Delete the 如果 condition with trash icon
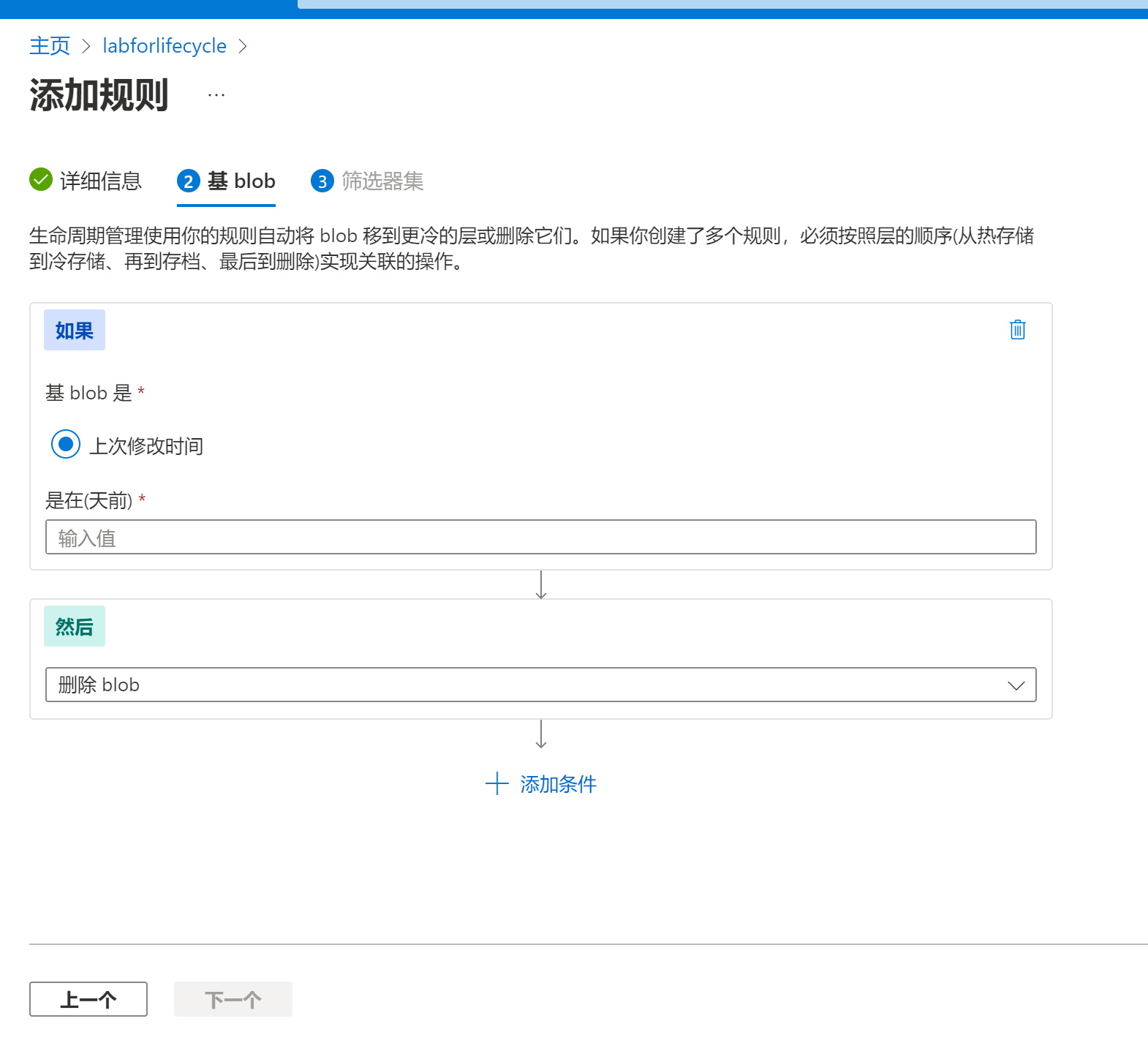The height and width of the screenshot is (1043, 1148). click(x=1017, y=330)
